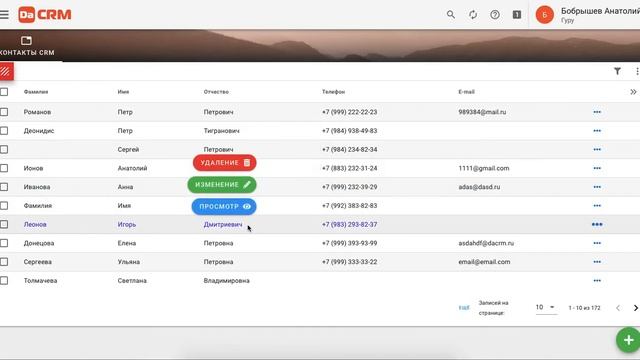The width and height of the screenshot is (640, 360).
Task: Open actions menu for Иванова row
Action: click(x=597, y=187)
